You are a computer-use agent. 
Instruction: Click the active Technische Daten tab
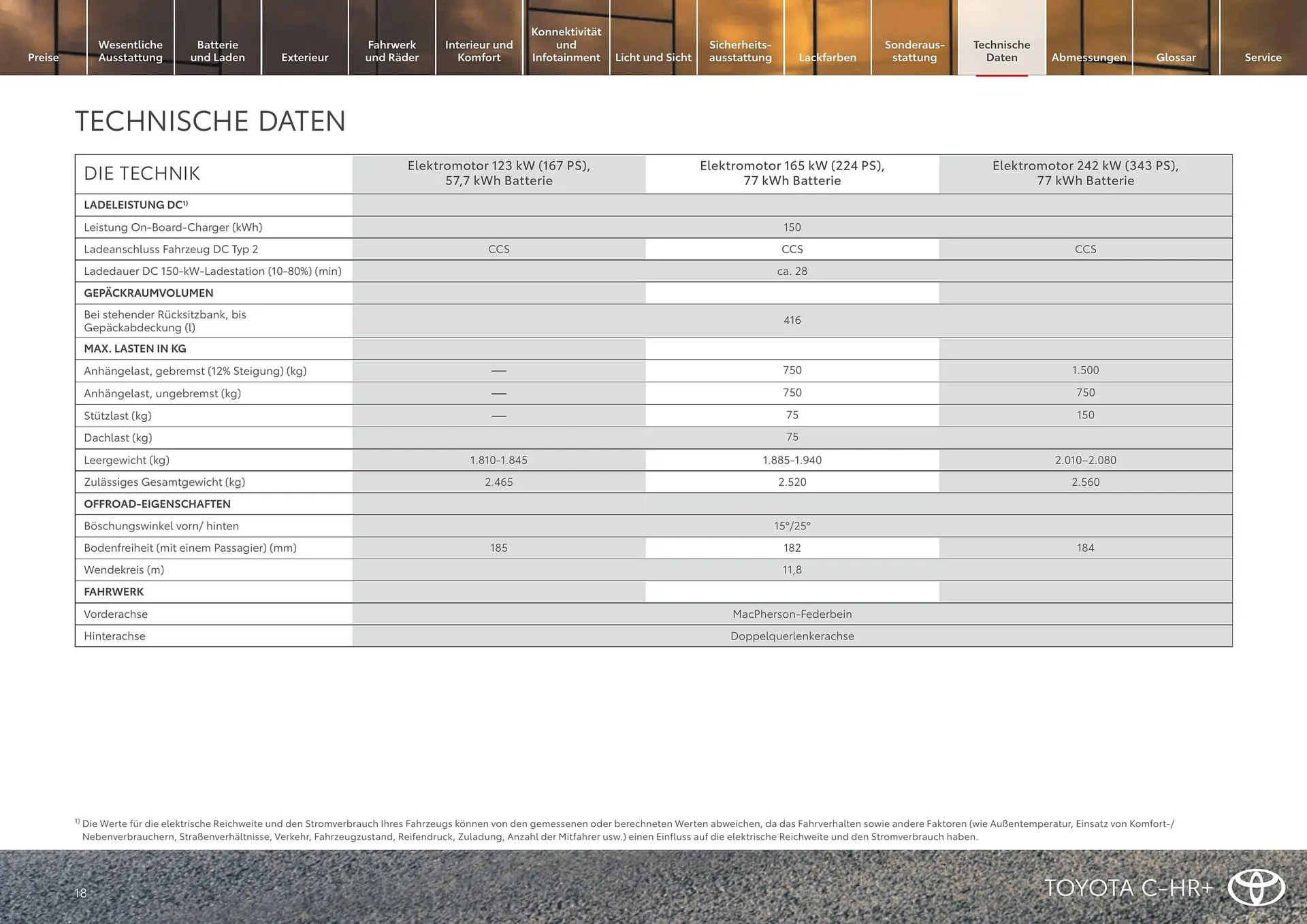(x=1001, y=51)
